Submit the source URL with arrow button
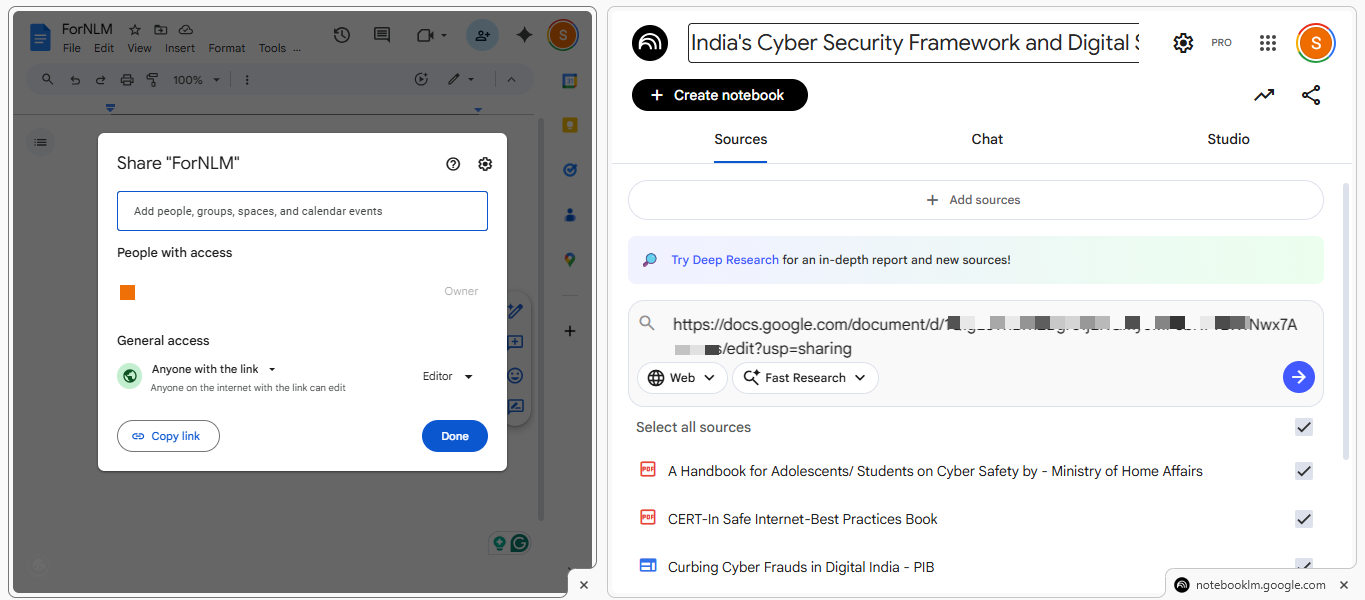 pyautogui.click(x=1298, y=377)
